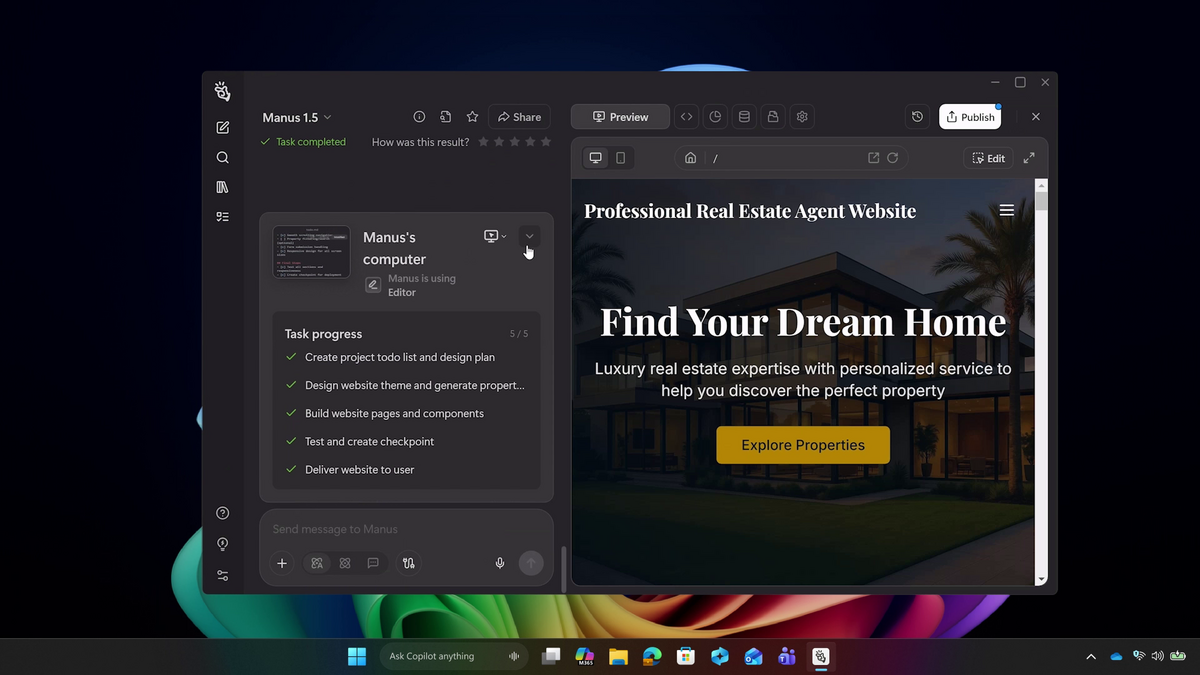Open version history clock icon
Image resolution: width=1200 pixels, height=675 pixels.
point(918,117)
